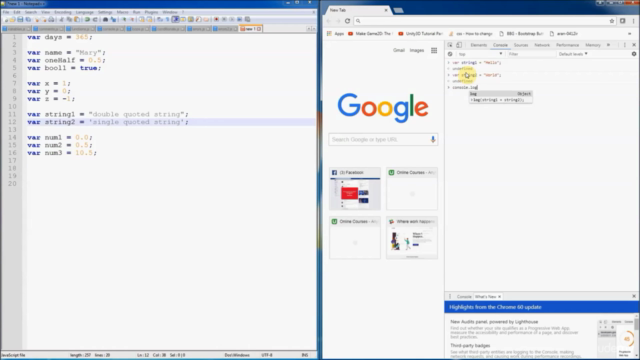
Task: Select the Console tab in the bottom drawer
Action: (464, 297)
